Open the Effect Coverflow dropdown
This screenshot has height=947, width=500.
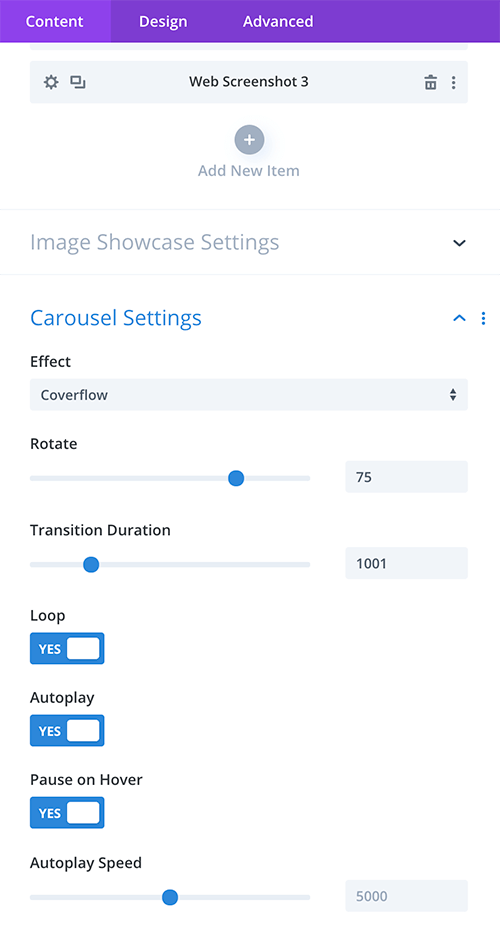[x=249, y=395]
